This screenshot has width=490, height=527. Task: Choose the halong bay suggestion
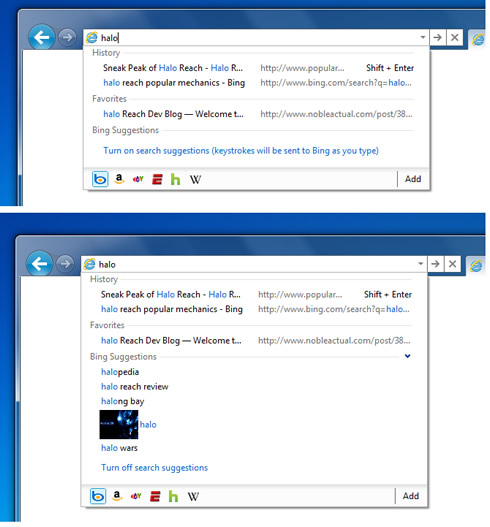pos(123,401)
